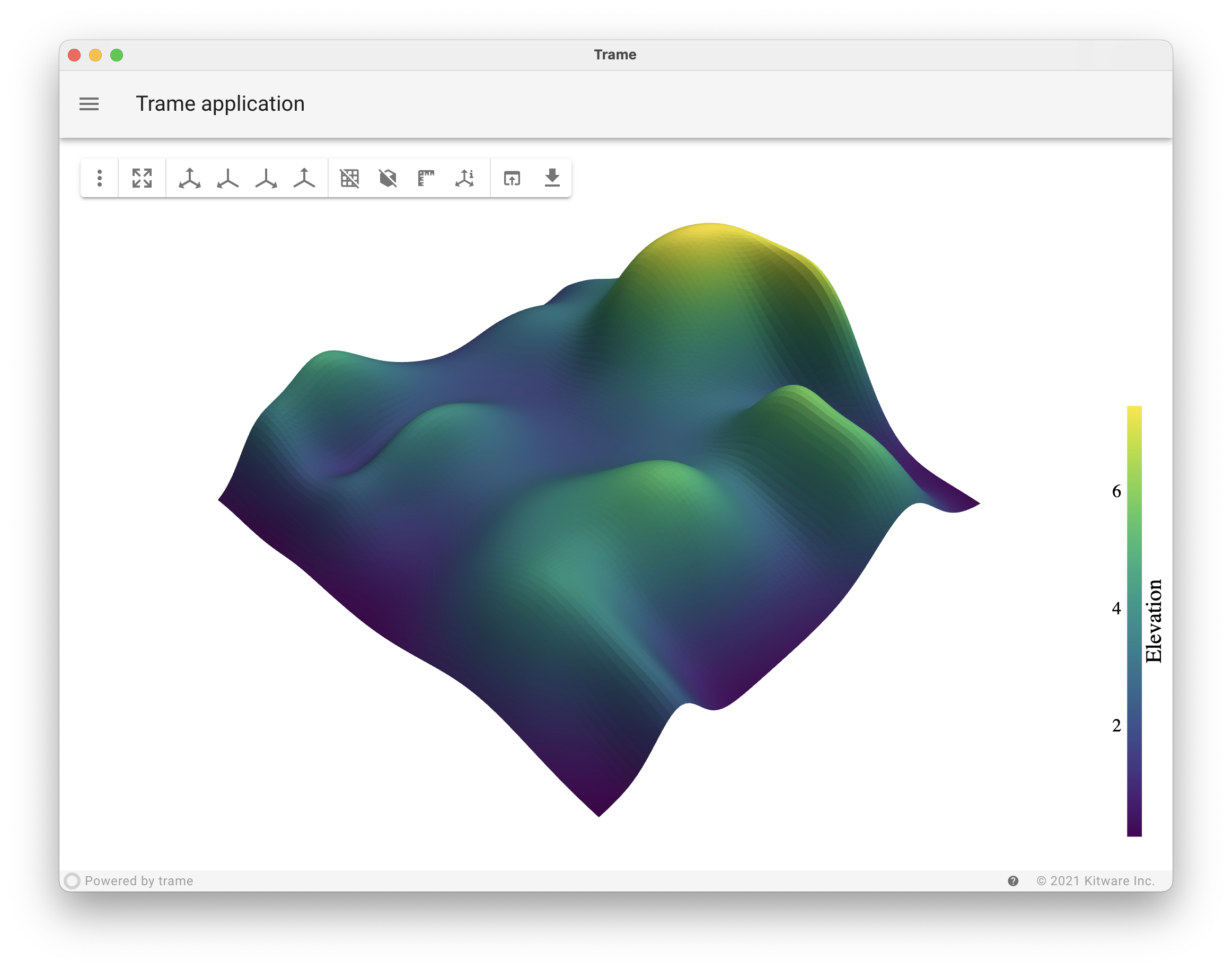Click the 2021 Kitware Inc copyright text

click(x=1096, y=881)
